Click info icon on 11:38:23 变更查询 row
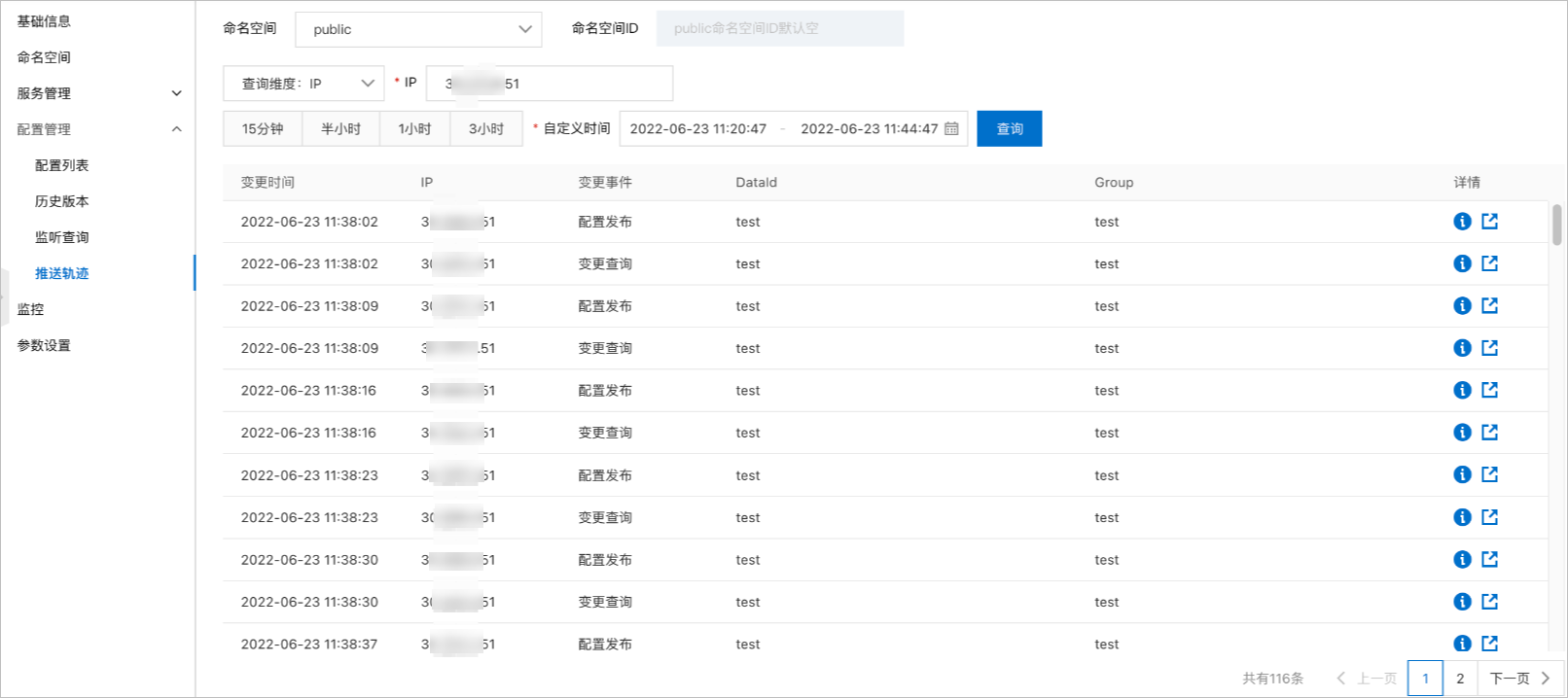The width and height of the screenshot is (1568, 698). pos(1462,517)
